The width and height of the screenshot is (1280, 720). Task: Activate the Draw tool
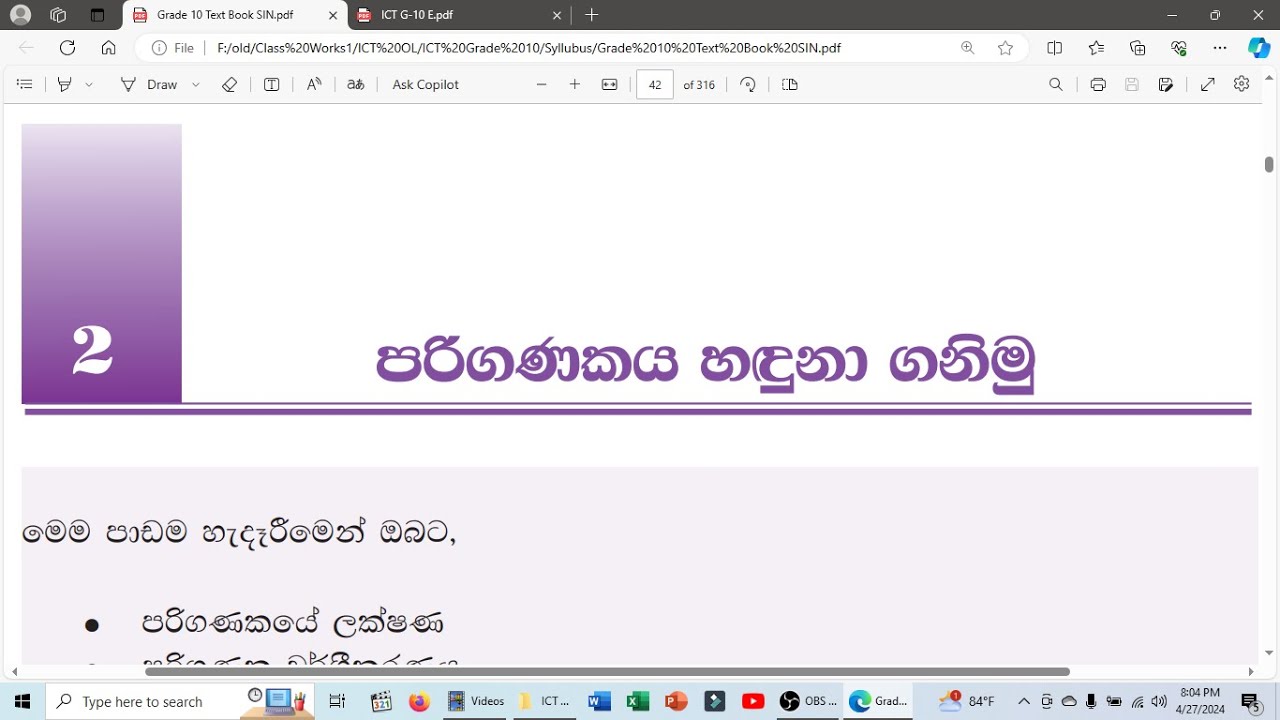tap(149, 85)
